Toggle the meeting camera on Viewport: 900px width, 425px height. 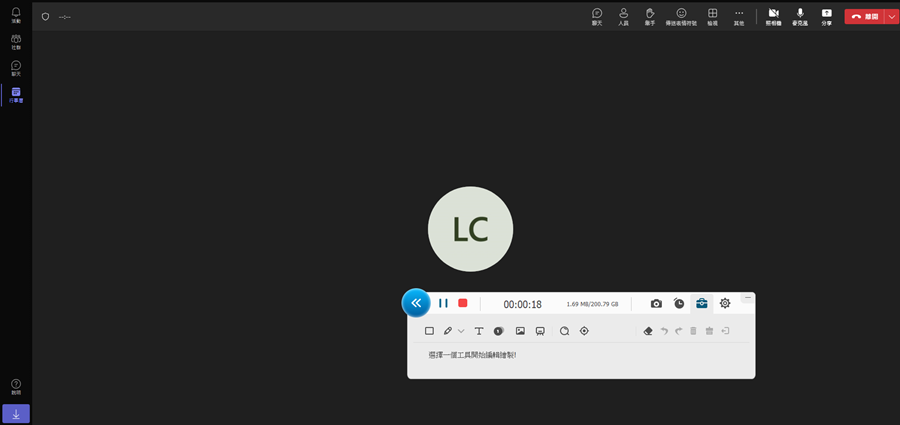(x=773, y=17)
